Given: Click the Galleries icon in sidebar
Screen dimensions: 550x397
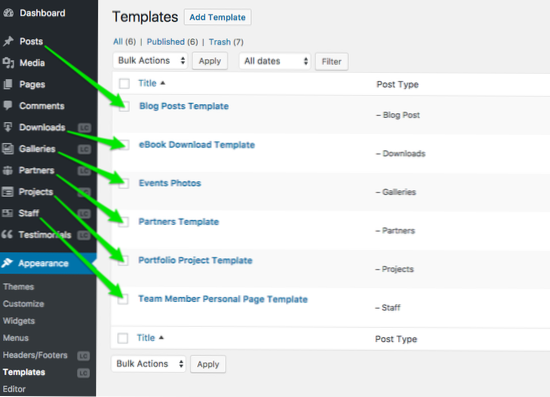Looking at the screenshot, I should (8, 149).
